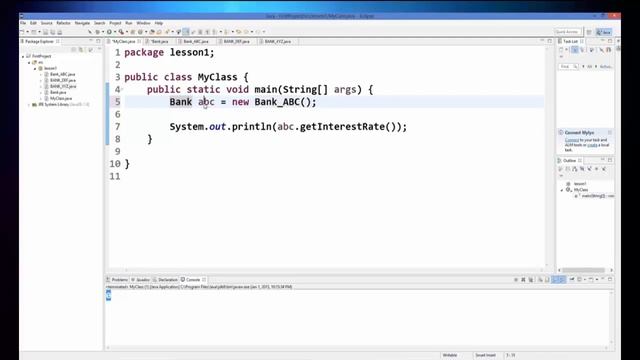Open the Refactor menu

pos(63,23)
